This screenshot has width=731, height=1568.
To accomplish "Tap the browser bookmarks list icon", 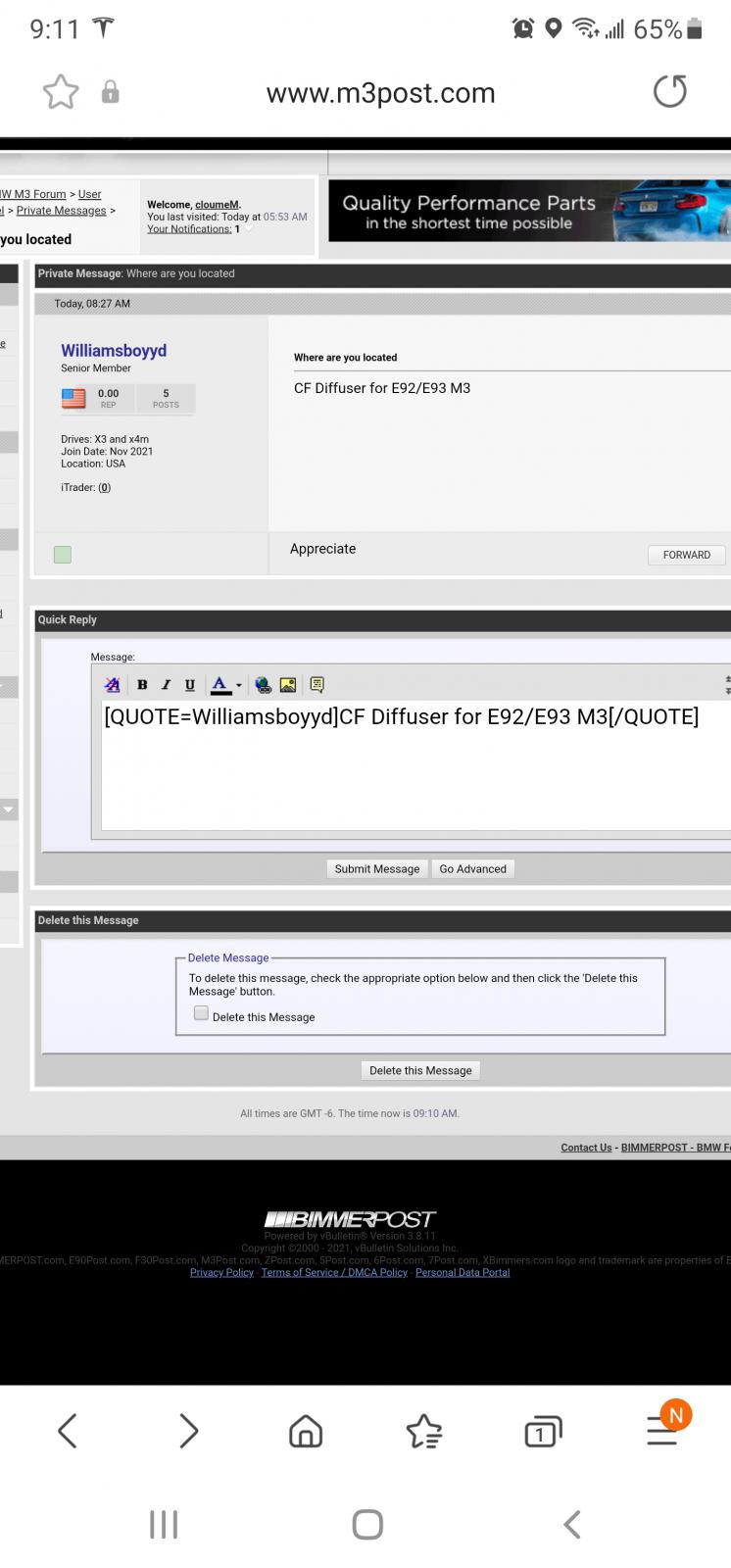I will (424, 1432).
